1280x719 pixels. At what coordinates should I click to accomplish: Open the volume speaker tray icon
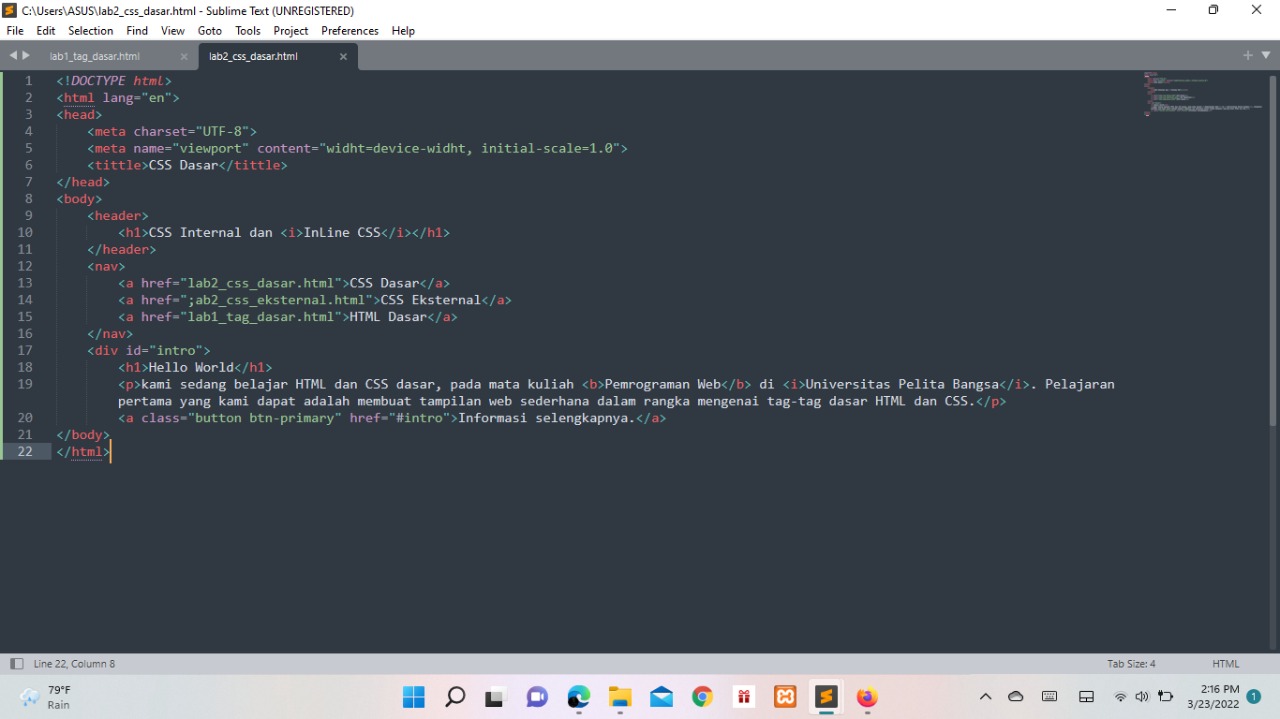coord(1142,697)
